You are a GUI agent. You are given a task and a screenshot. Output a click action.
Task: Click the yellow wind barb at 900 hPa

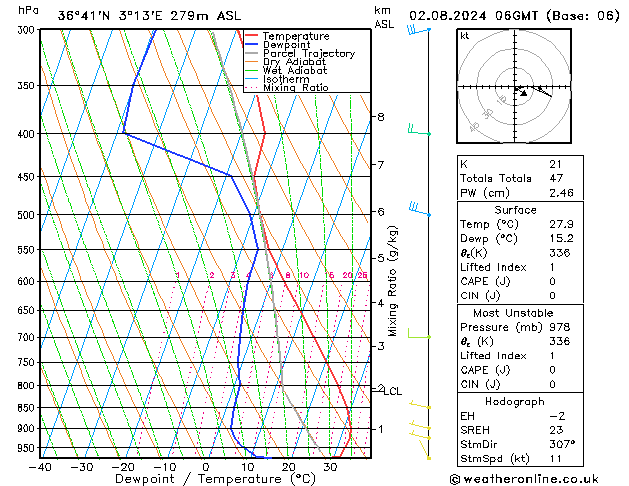pyautogui.click(x=420, y=426)
